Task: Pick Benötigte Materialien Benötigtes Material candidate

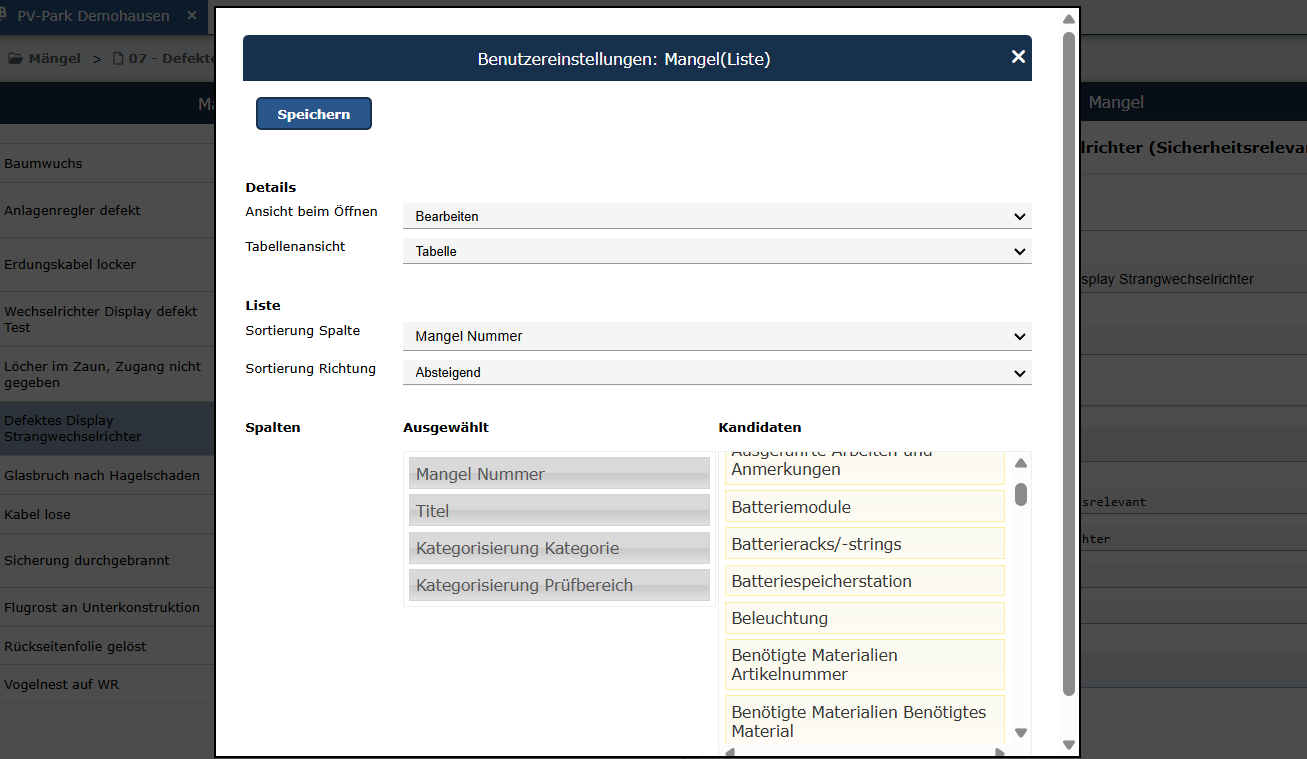Action: tap(865, 721)
